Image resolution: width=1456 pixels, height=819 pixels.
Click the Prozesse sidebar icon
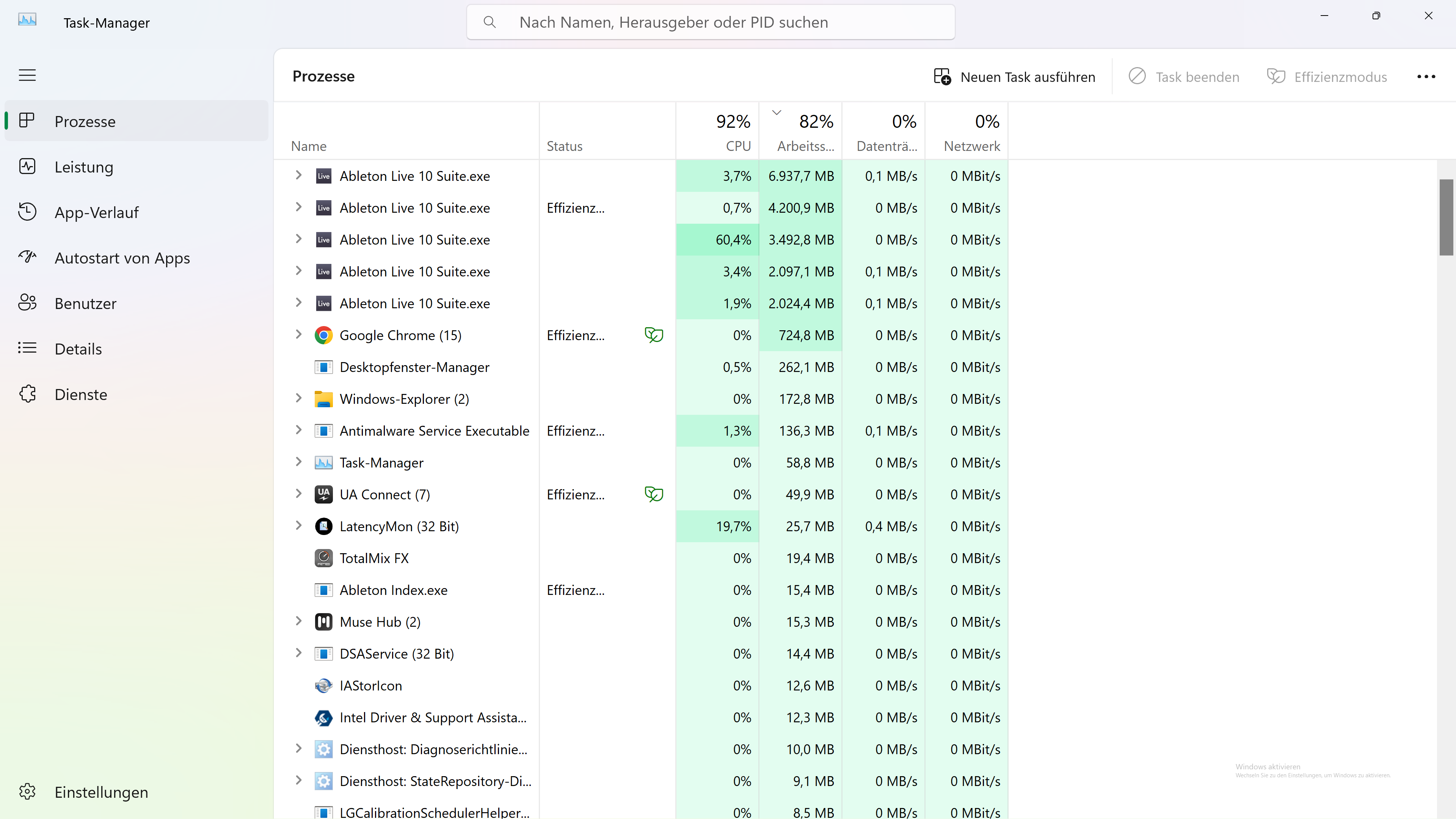point(27,121)
